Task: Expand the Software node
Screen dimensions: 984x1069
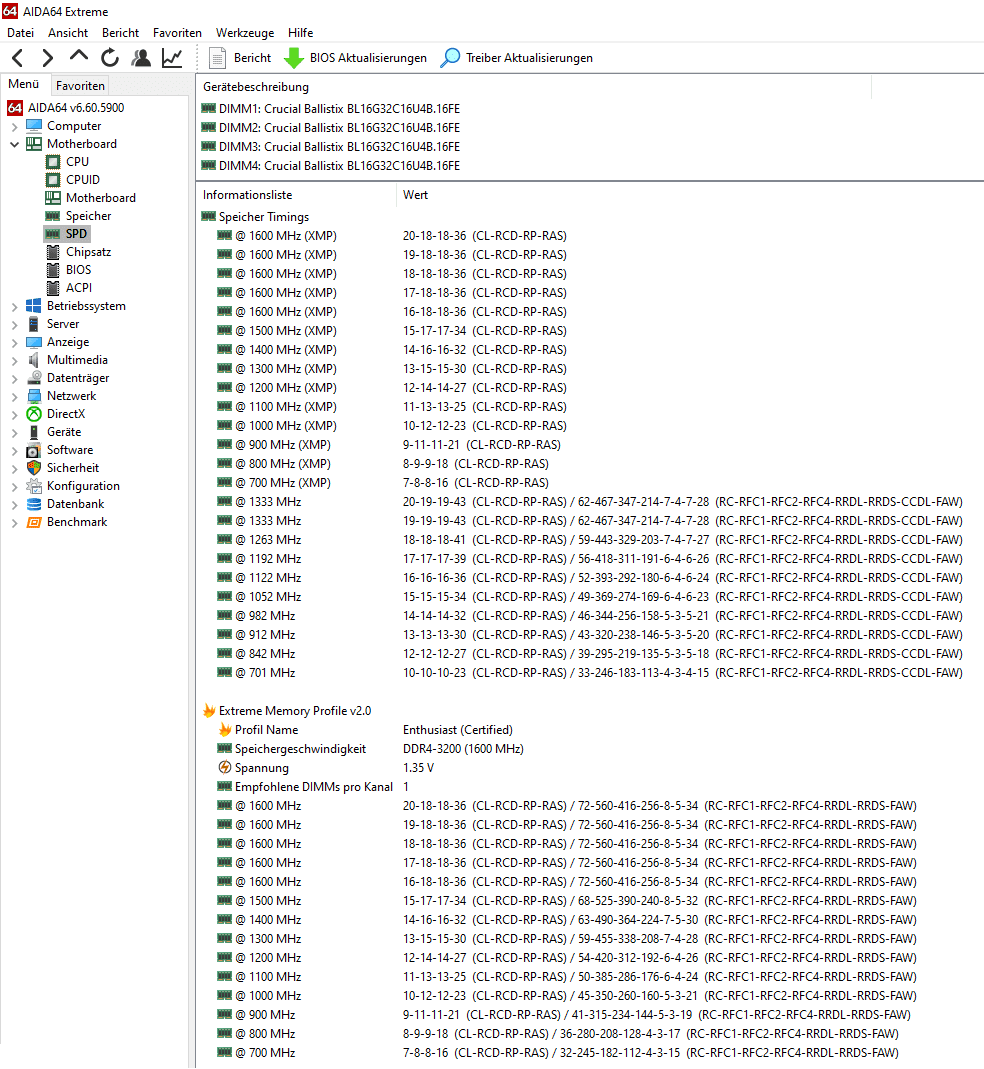Action: click(14, 450)
